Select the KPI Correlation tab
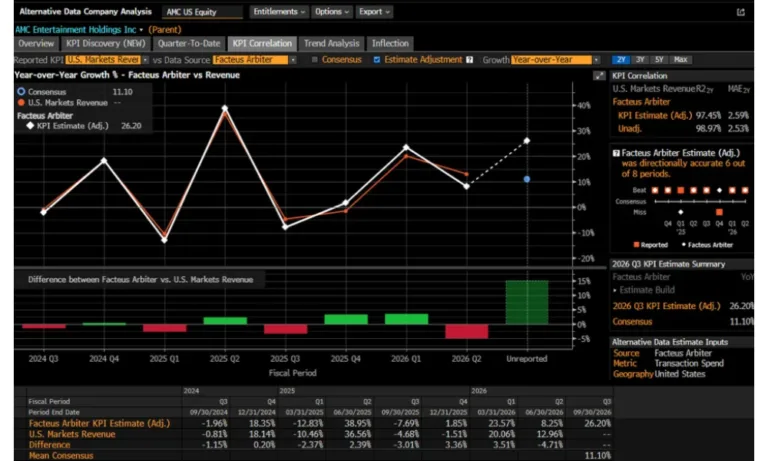The width and height of the screenshot is (768, 461). point(262,44)
